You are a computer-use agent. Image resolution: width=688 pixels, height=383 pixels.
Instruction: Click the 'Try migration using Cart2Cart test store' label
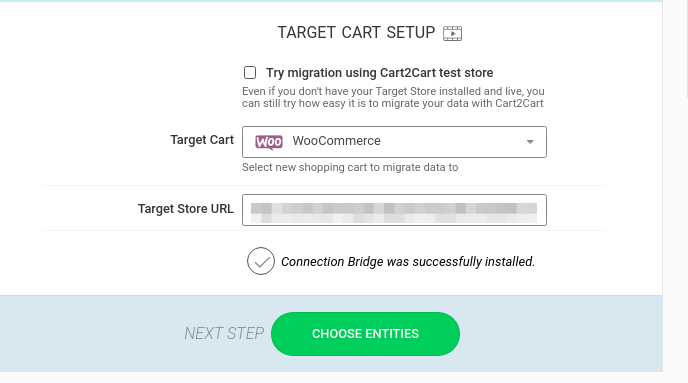point(380,73)
